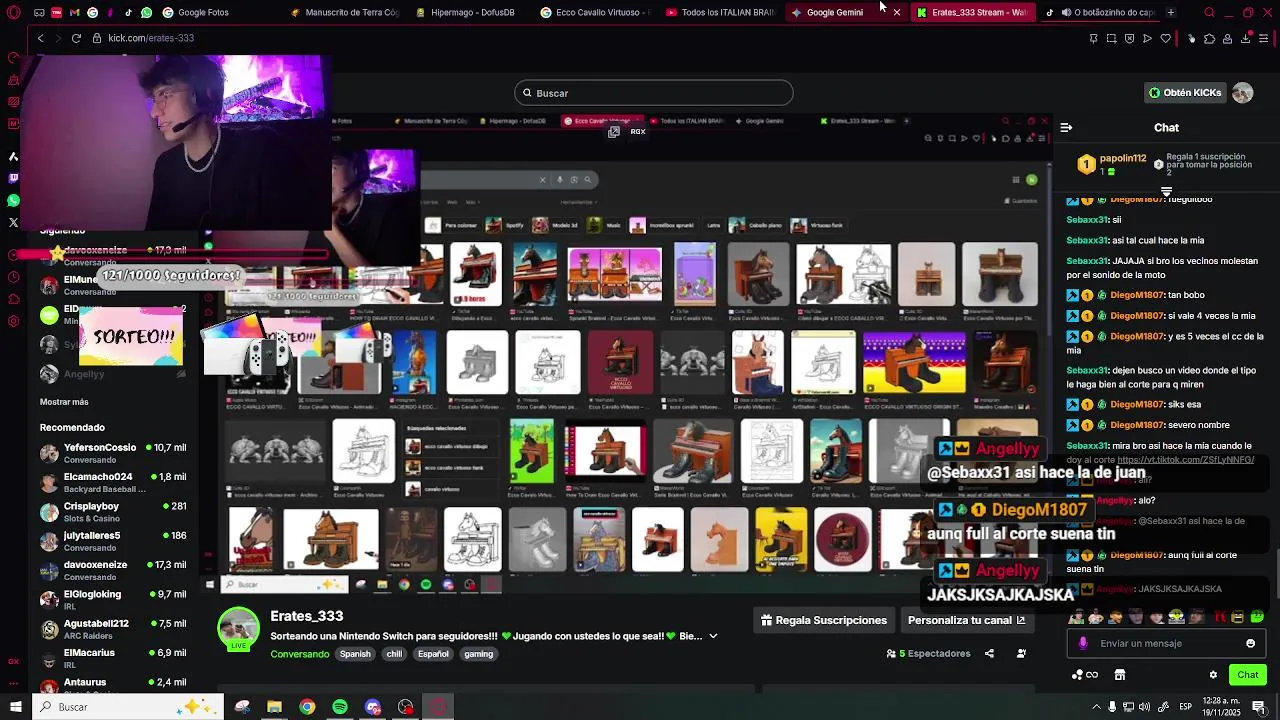Open Spotify from the Windows taskbar

[340, 707]
